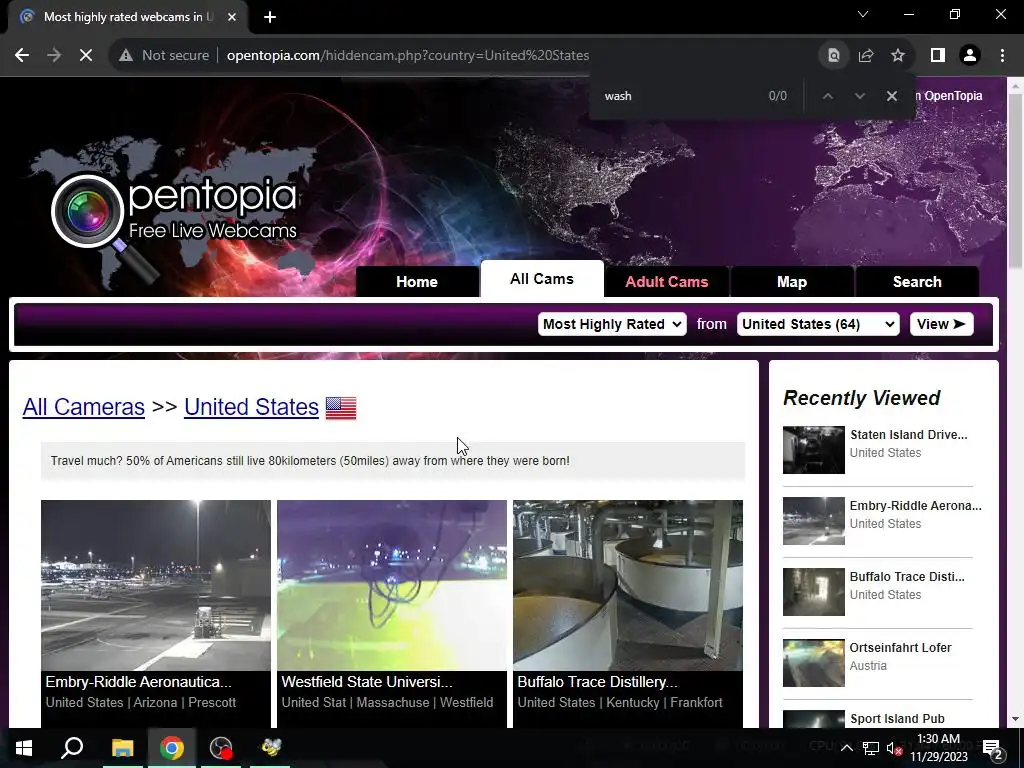The height and width of the screenshot is (768, 1024).
Task: Click Chrome icon in the taskbar
Action: (172, 748)
